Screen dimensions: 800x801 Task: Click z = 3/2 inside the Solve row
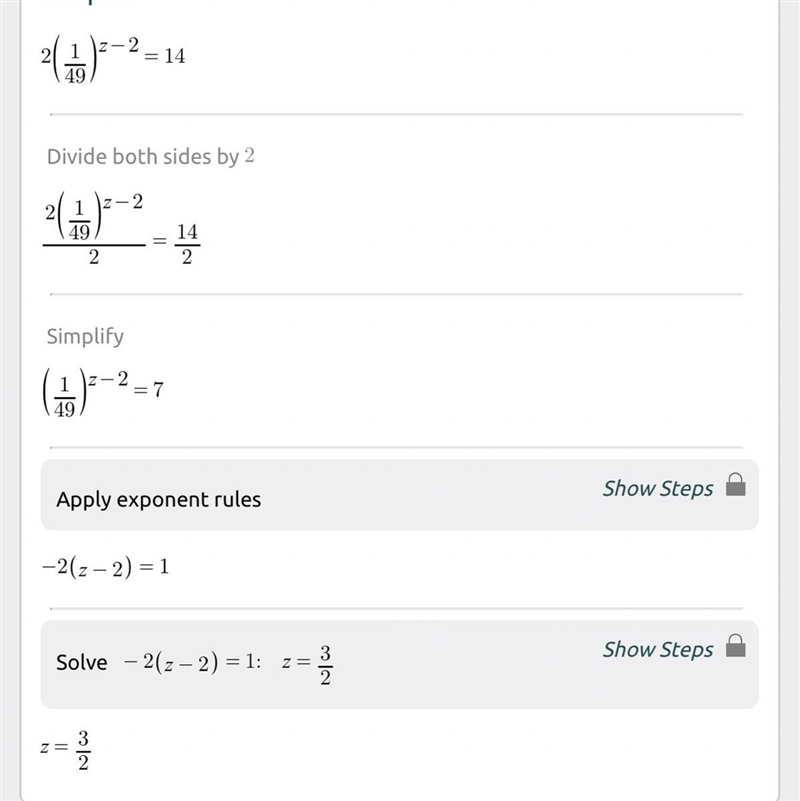tap(307, 664)
